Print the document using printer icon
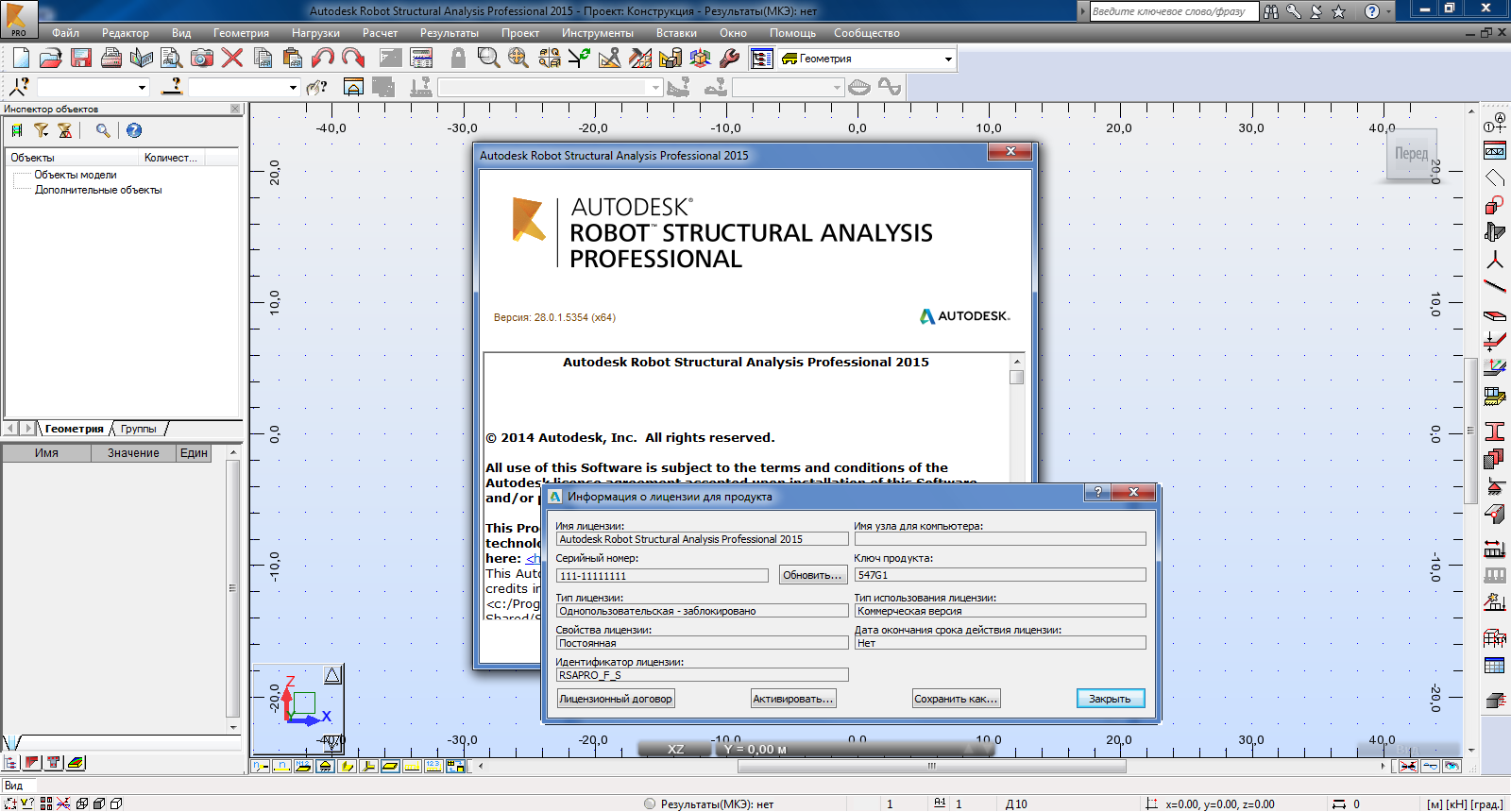This screenshot has width=1511, height=812. tap(111, 59)
